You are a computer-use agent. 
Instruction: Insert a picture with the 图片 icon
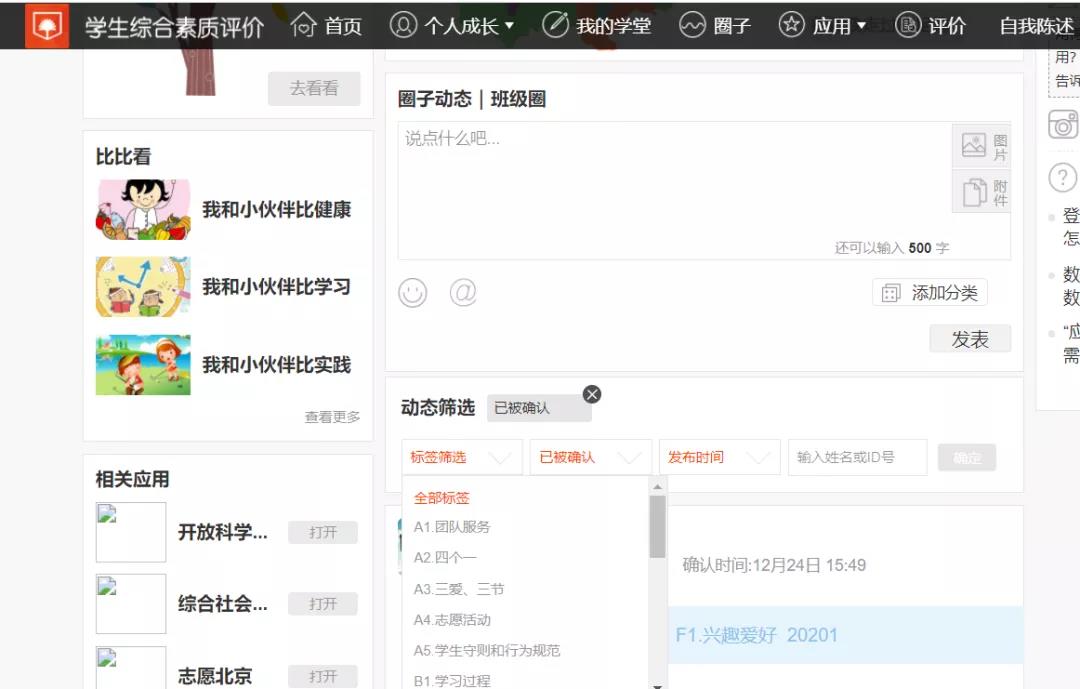click(x=982, y=146)
